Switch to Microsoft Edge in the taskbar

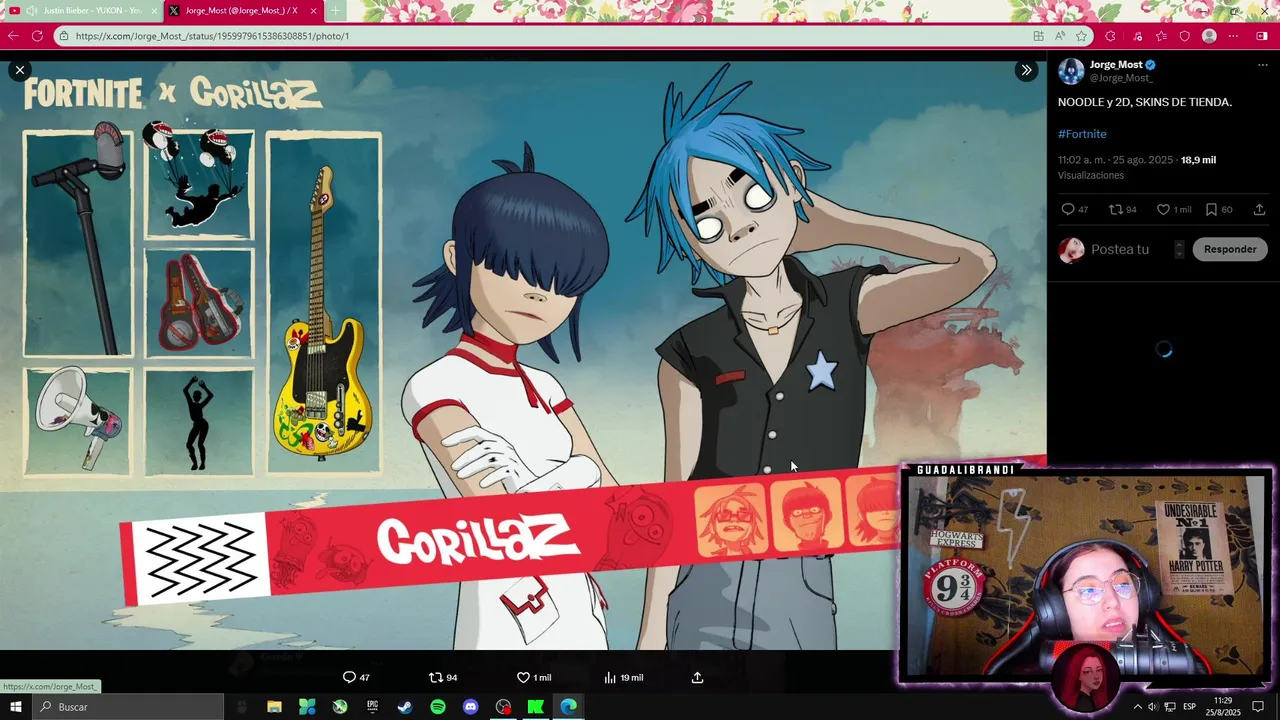pos(569,707)
